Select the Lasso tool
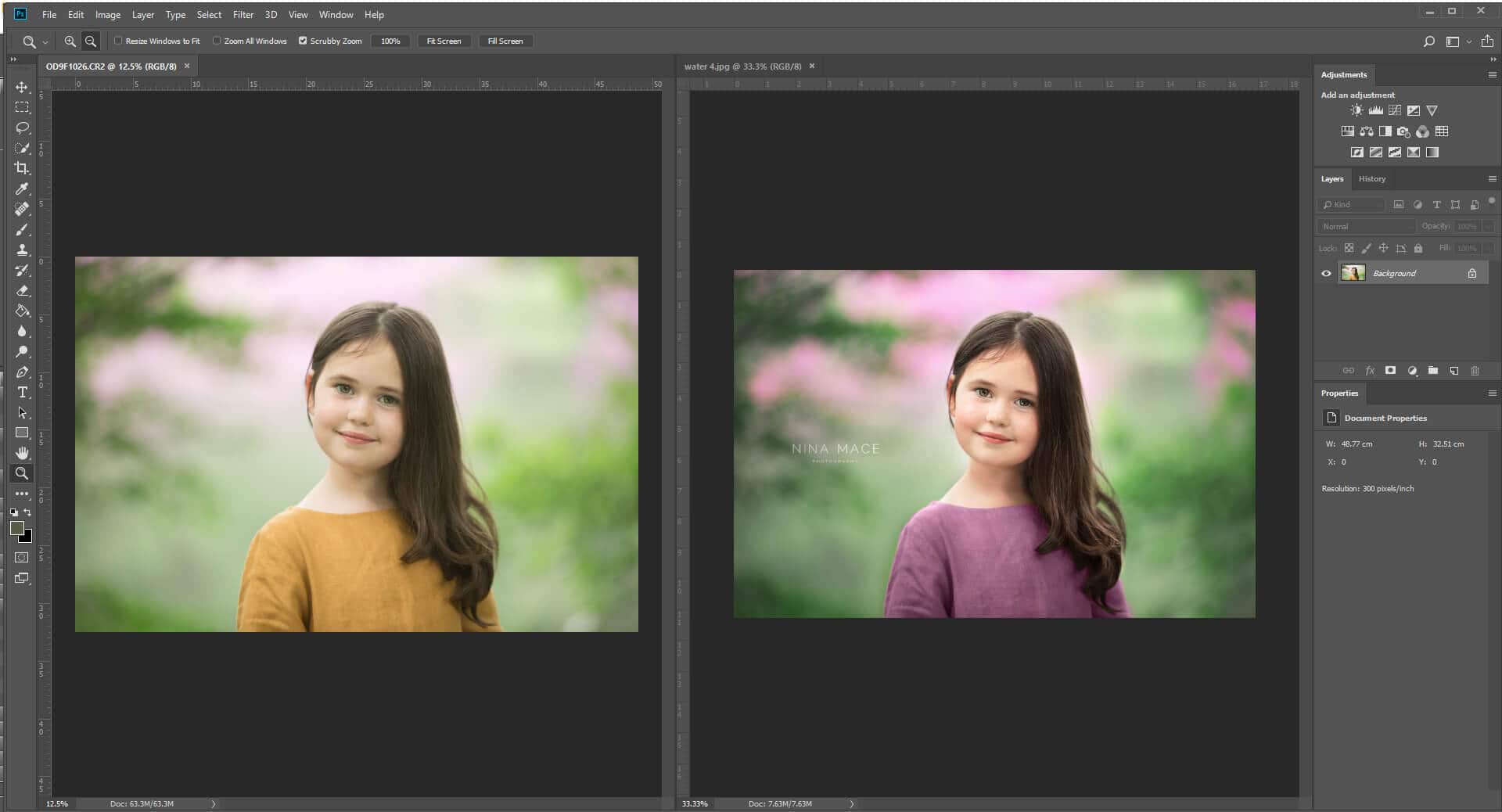 (22, 128)
